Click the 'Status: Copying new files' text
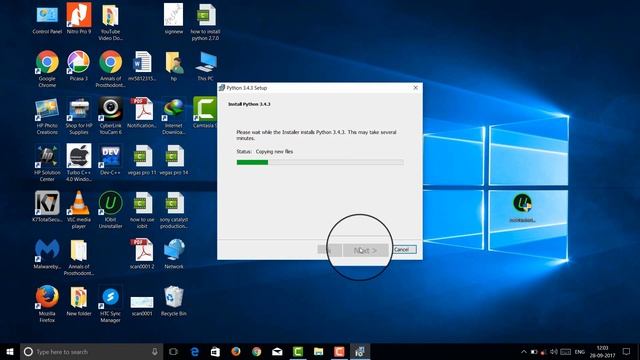Screen dimensions: 640x360 (264, 151)
